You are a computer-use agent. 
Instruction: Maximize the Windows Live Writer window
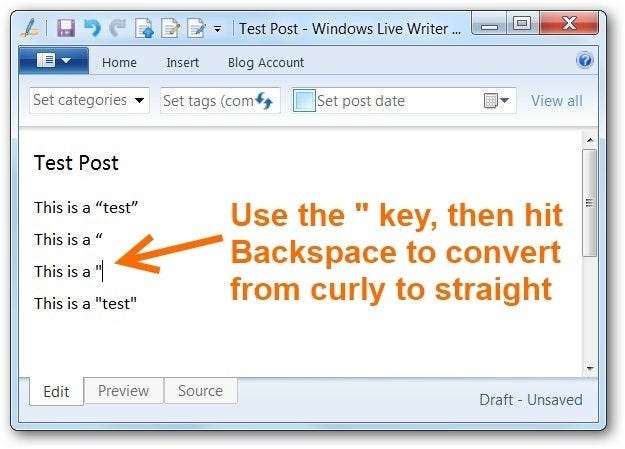click(x=523, y=23)
